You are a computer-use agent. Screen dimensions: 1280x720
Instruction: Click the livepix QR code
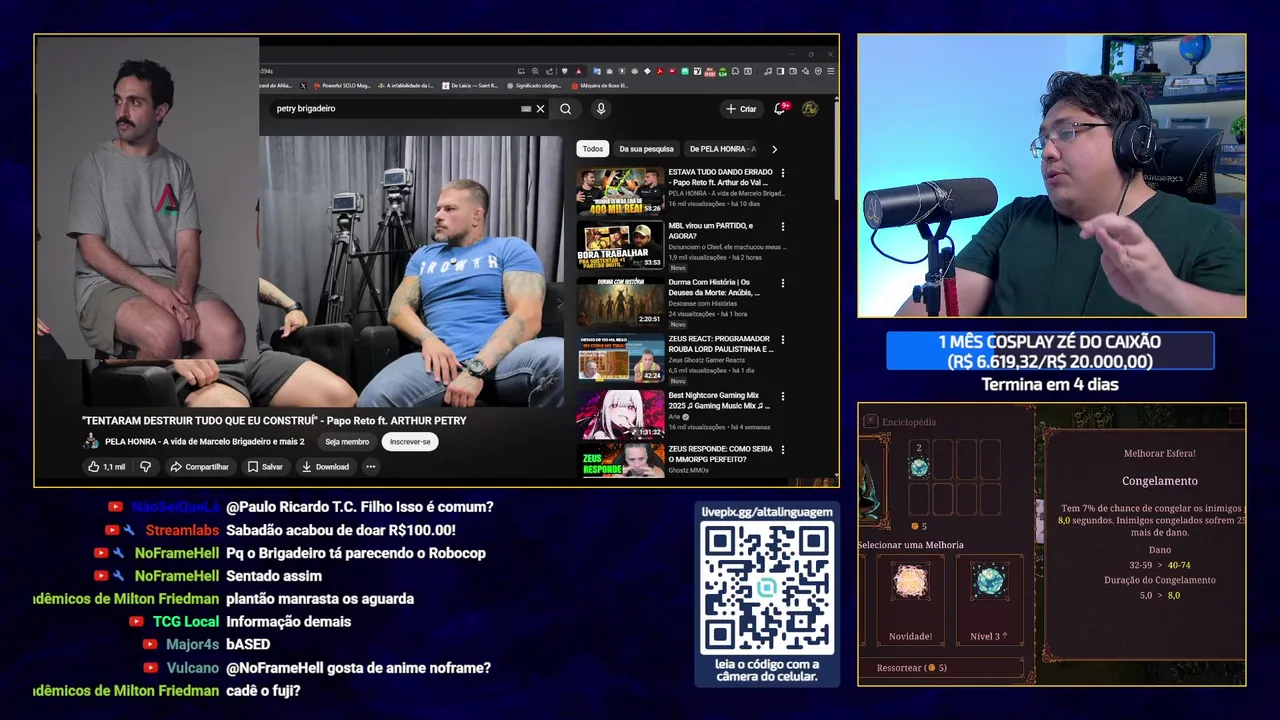point(767,588)
